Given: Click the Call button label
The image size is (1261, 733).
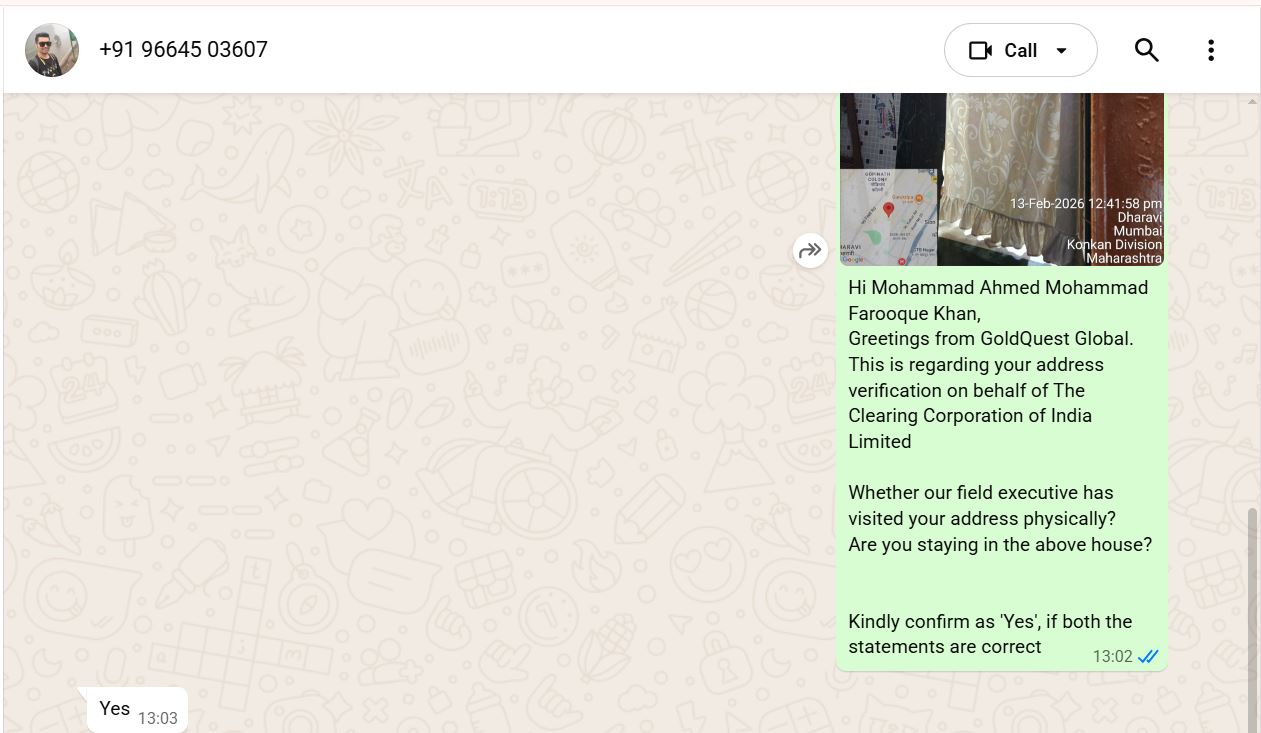Looking at the screenshot, I should pos(1020,50).
